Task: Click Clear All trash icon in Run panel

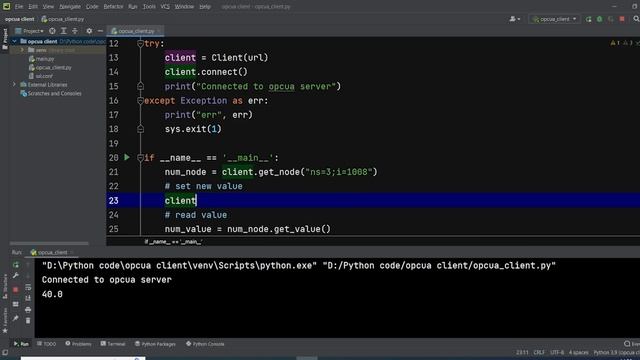Action: [28, 321]
